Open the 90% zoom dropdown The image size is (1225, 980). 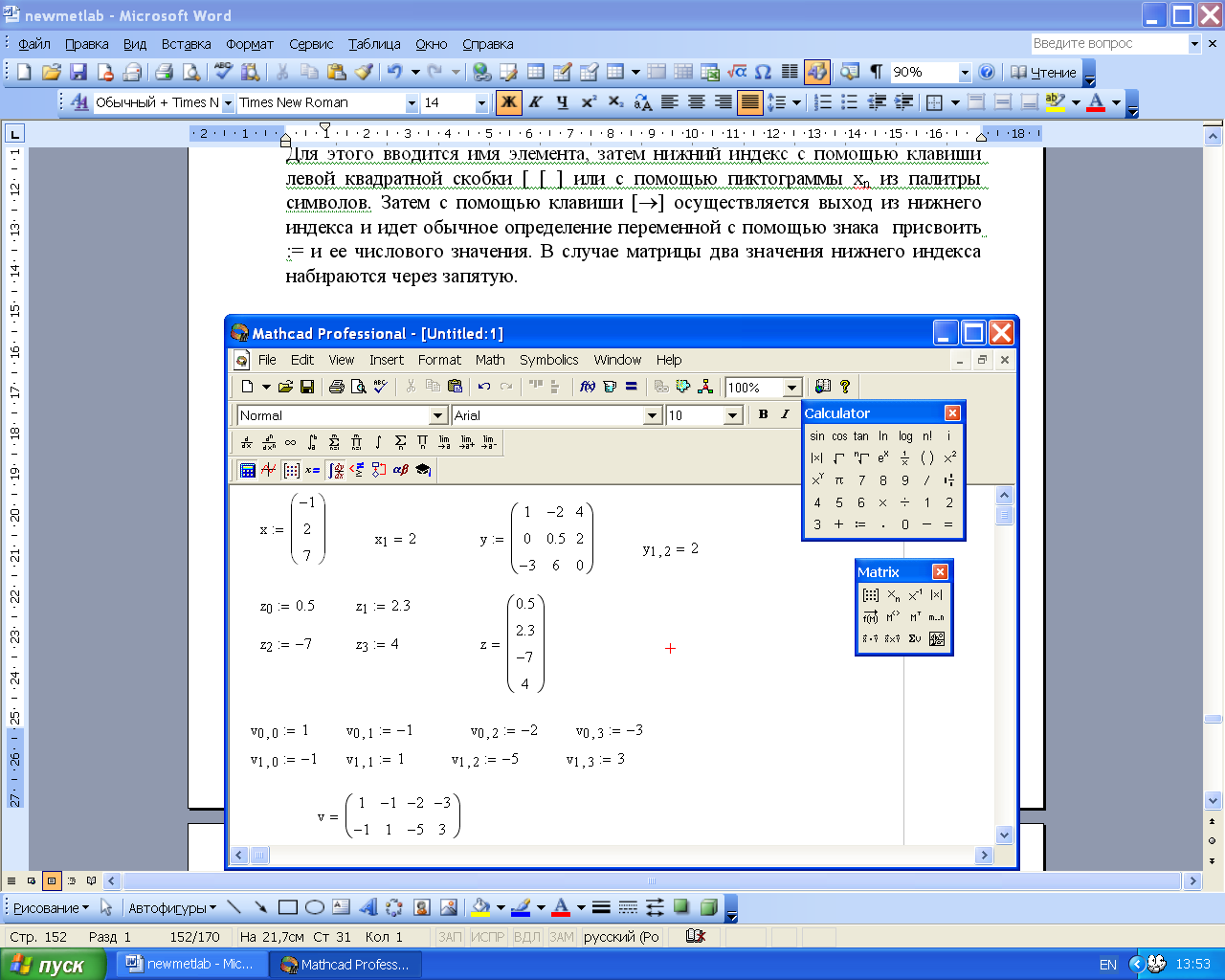click(965, 72)
